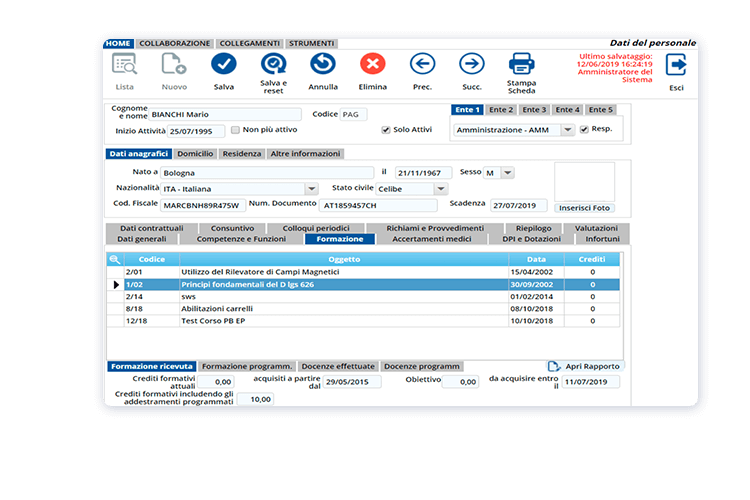Screen dimensions: 750x500
Task: Open Richiami e Provvedimenti tab
Action: tap(435, 228)
